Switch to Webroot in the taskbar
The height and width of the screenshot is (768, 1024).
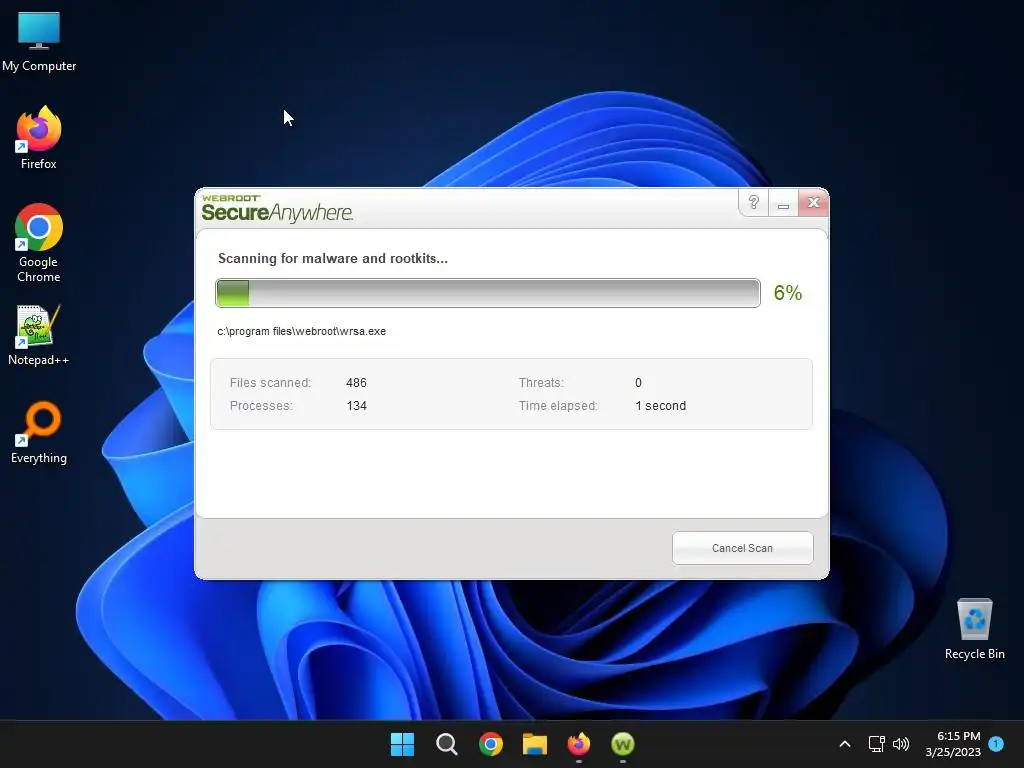623,744
